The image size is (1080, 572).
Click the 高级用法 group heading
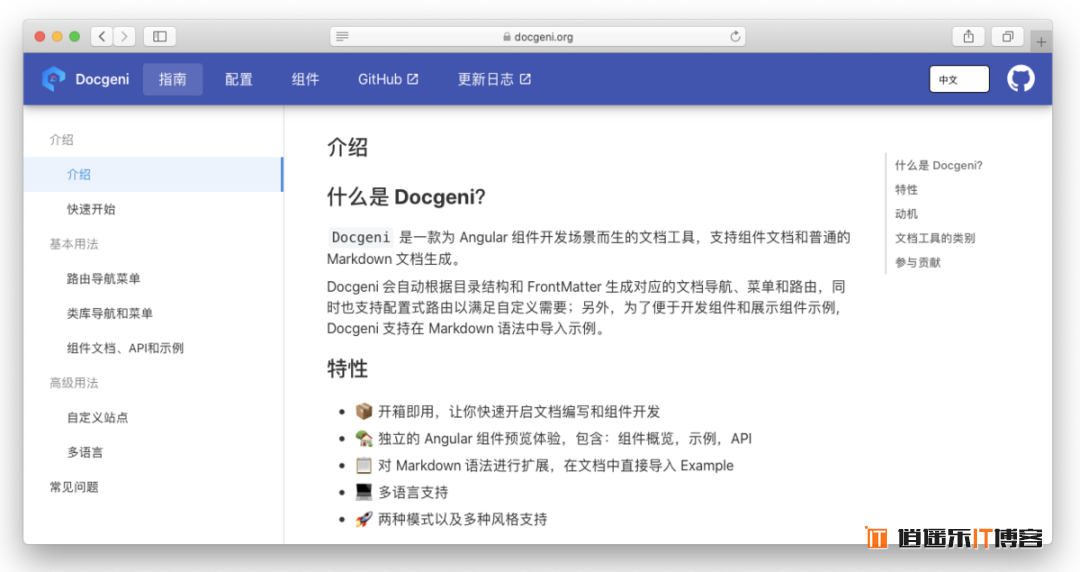coord(74,382)
